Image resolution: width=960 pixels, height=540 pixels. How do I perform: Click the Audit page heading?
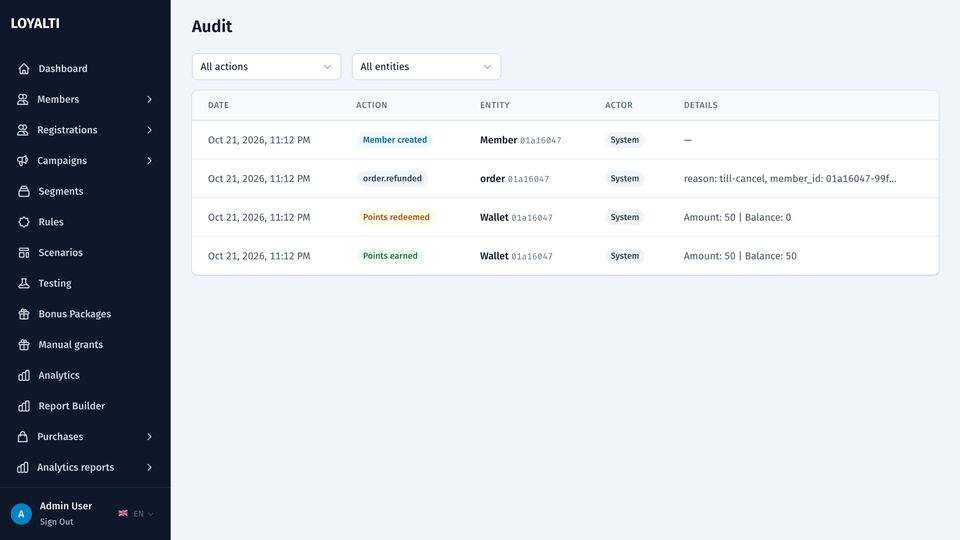(x=212, y=26)
